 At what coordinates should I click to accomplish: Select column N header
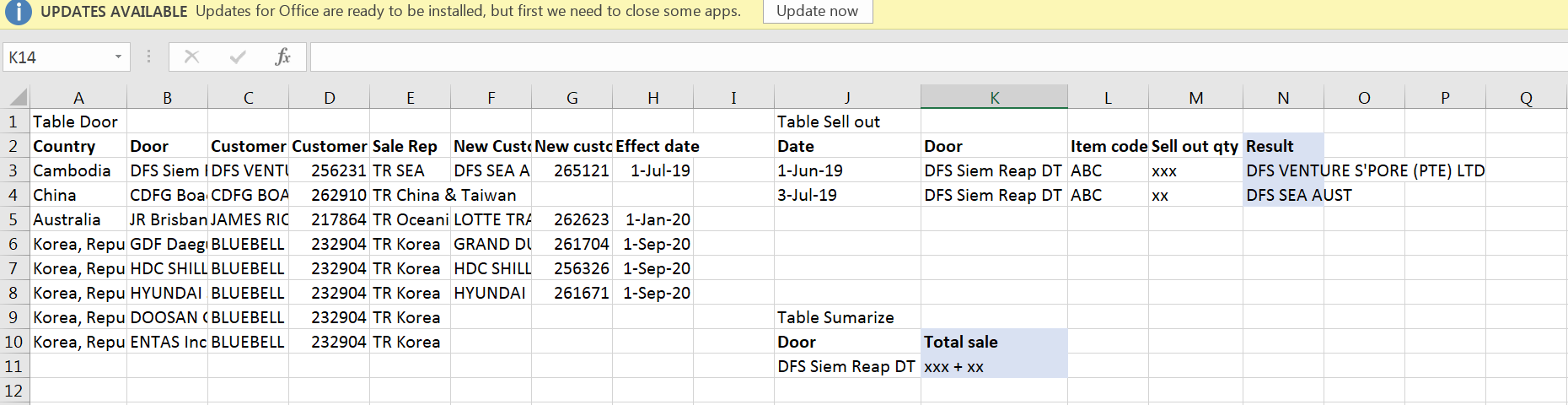tap(1283, 98)
